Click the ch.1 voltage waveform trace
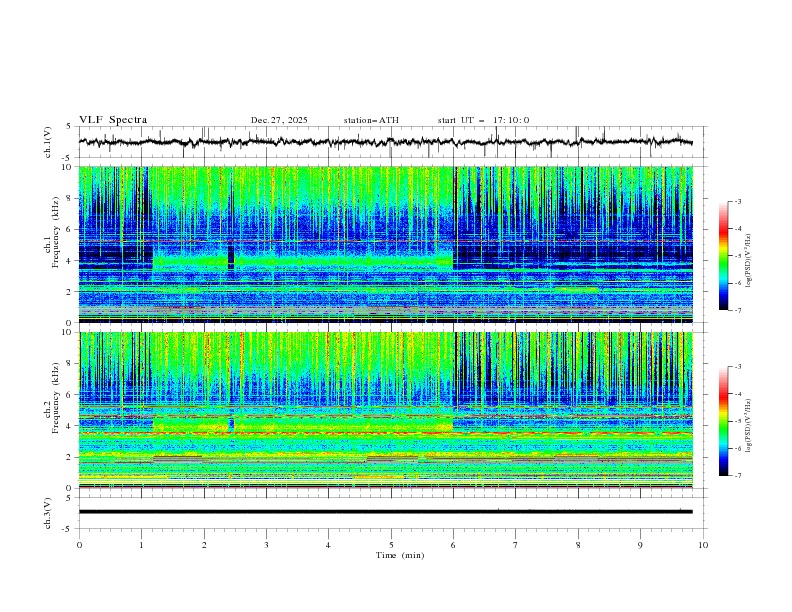 pos(385,142)
